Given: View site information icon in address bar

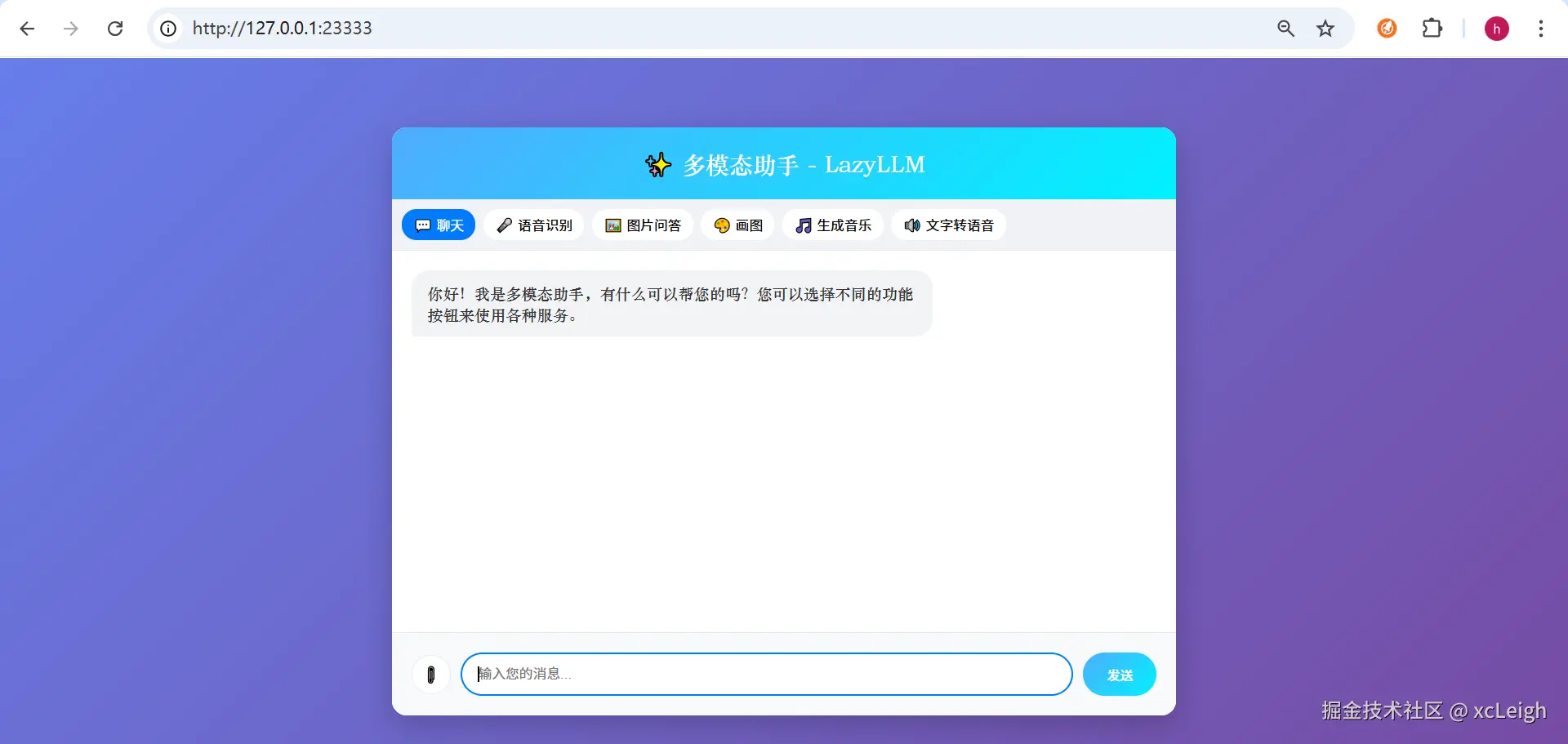Looking at the screenshot, I should 168,29.
